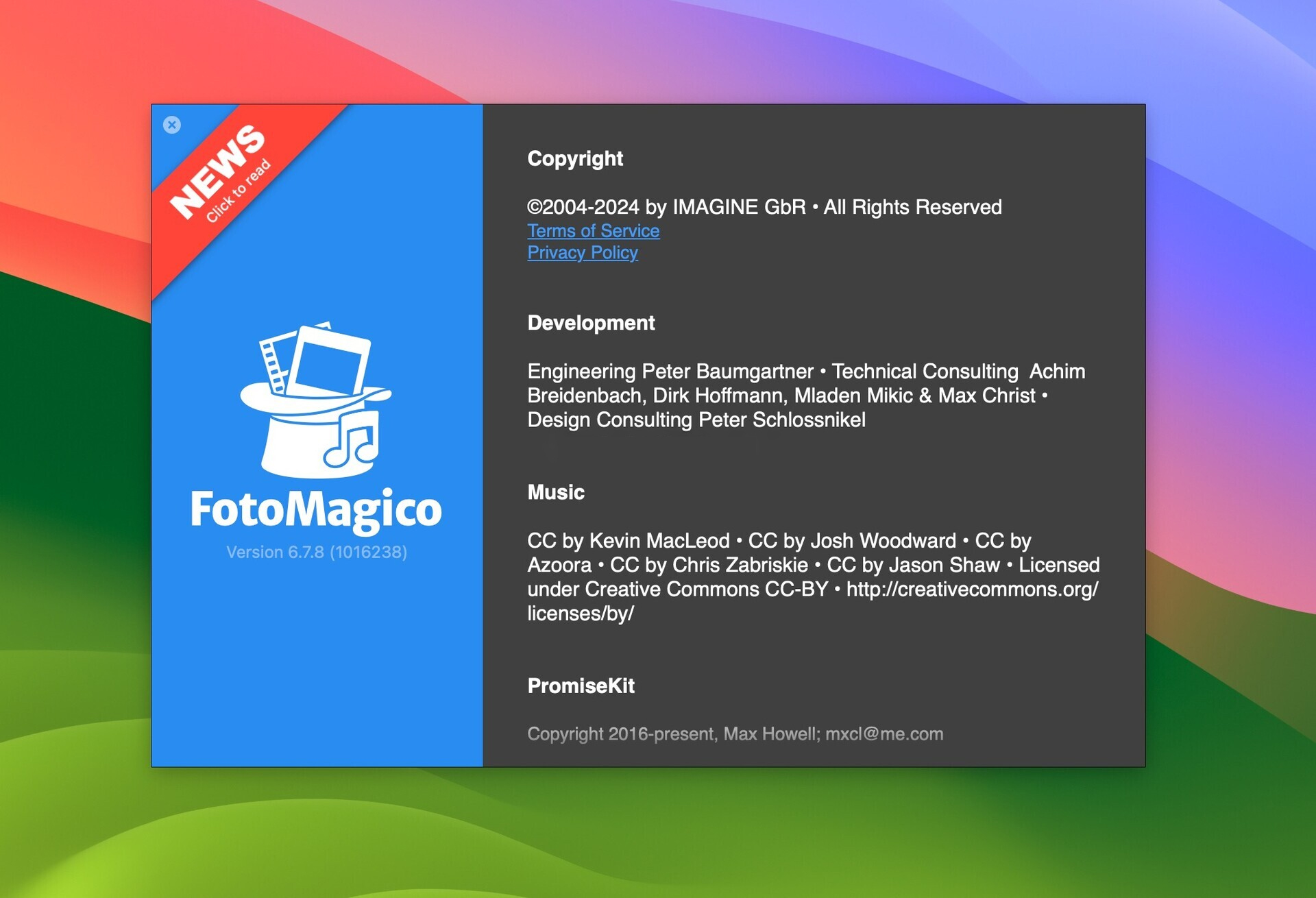Click the Development heading
This screenshot has height=898, width=1316.
point(591,323)
